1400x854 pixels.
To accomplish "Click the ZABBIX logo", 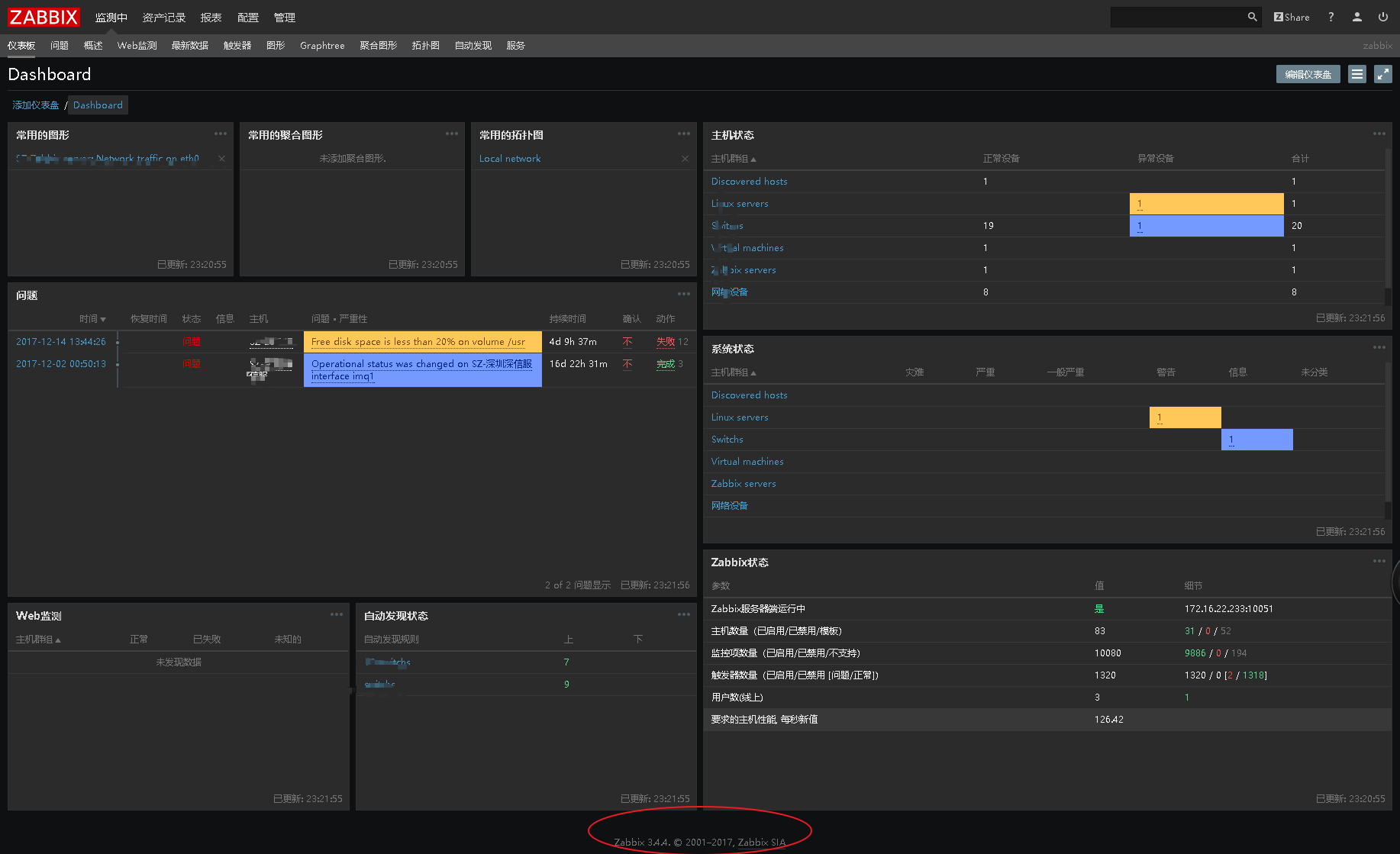I will click(44, 17).
